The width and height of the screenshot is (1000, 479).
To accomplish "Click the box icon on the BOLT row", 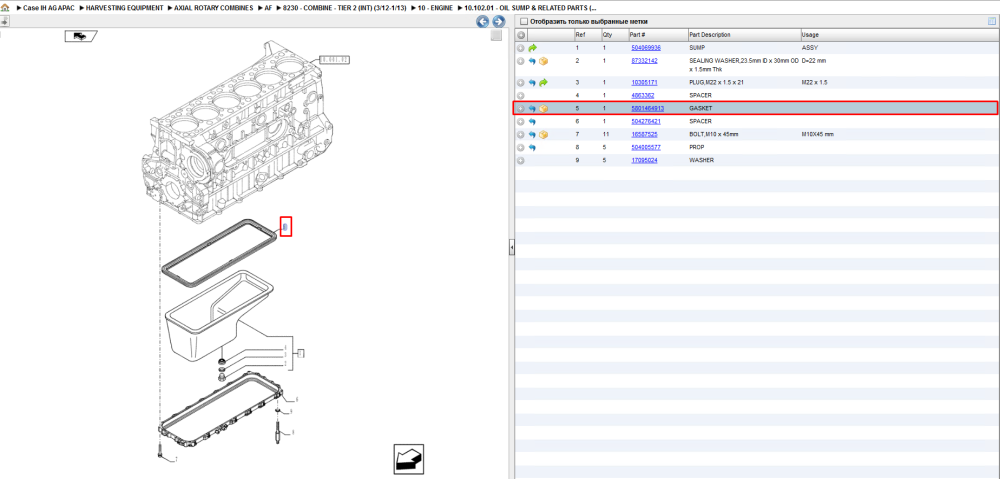I will 543,135.
